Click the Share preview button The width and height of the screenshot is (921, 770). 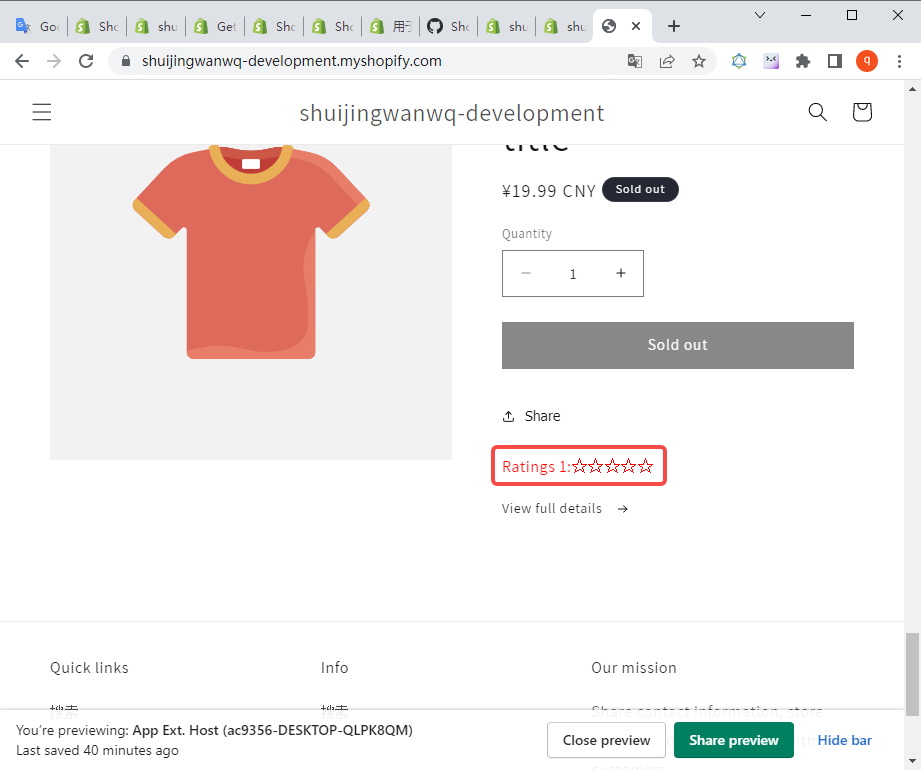point(733,740)
